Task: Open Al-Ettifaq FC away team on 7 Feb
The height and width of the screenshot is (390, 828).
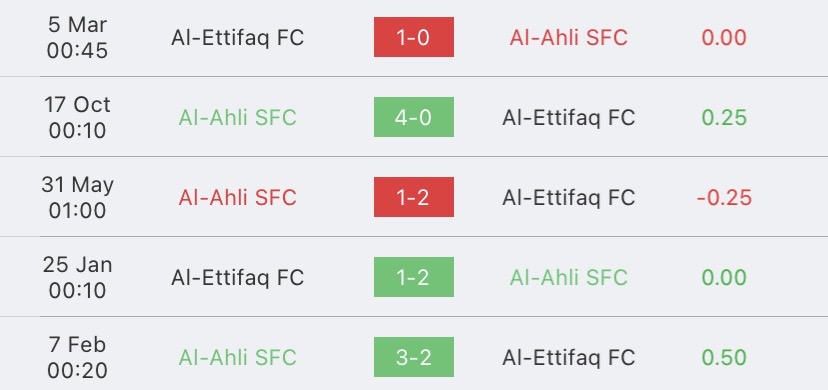Action: click(569, 358)
